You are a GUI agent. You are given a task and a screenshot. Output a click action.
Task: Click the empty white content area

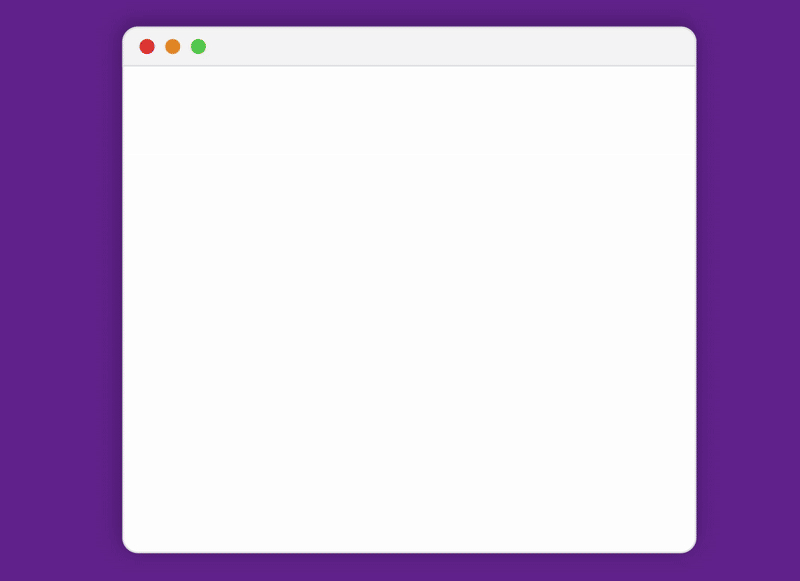pos(409,309)
